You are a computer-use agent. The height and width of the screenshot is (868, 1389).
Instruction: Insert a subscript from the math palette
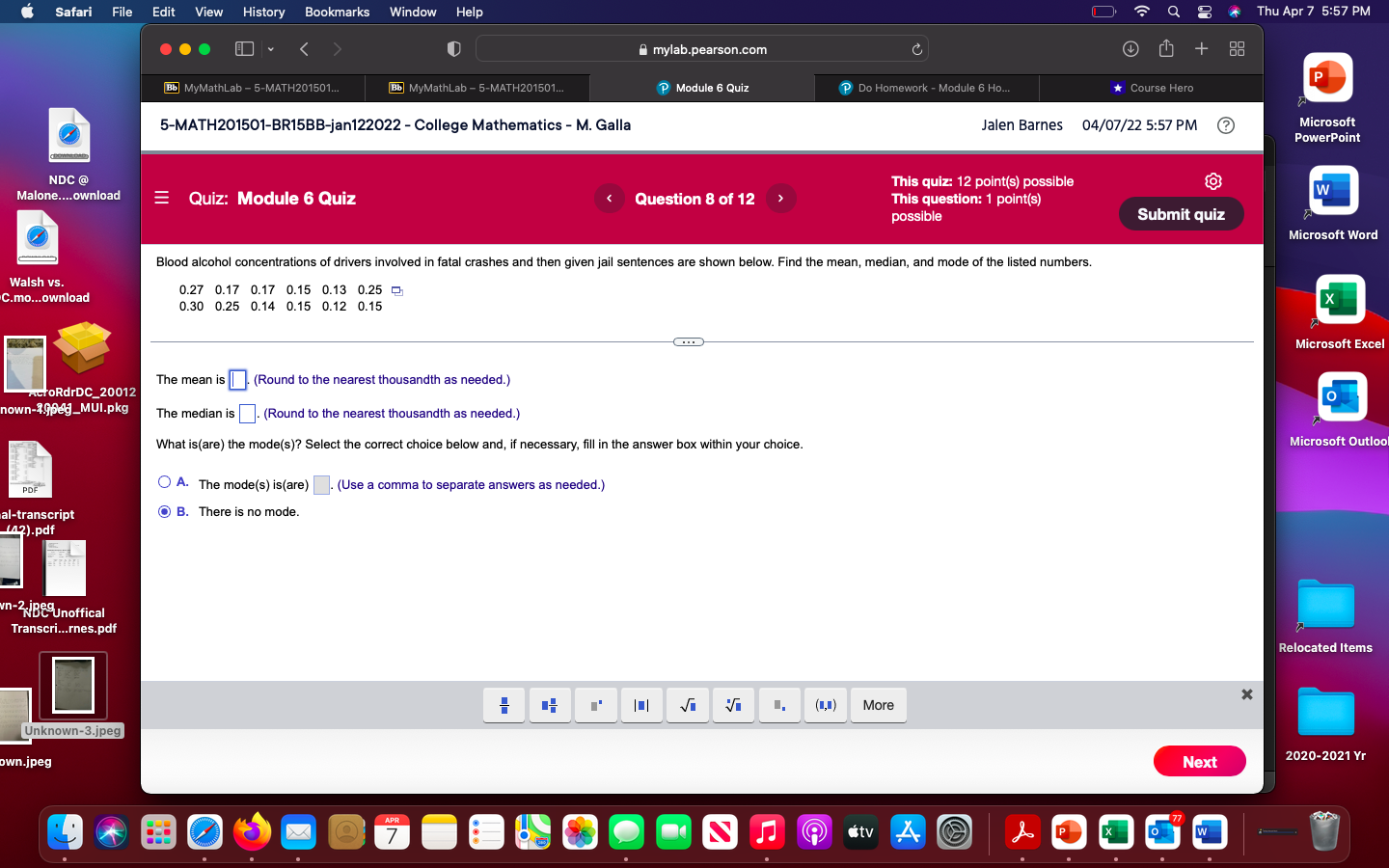coord(779,705)
